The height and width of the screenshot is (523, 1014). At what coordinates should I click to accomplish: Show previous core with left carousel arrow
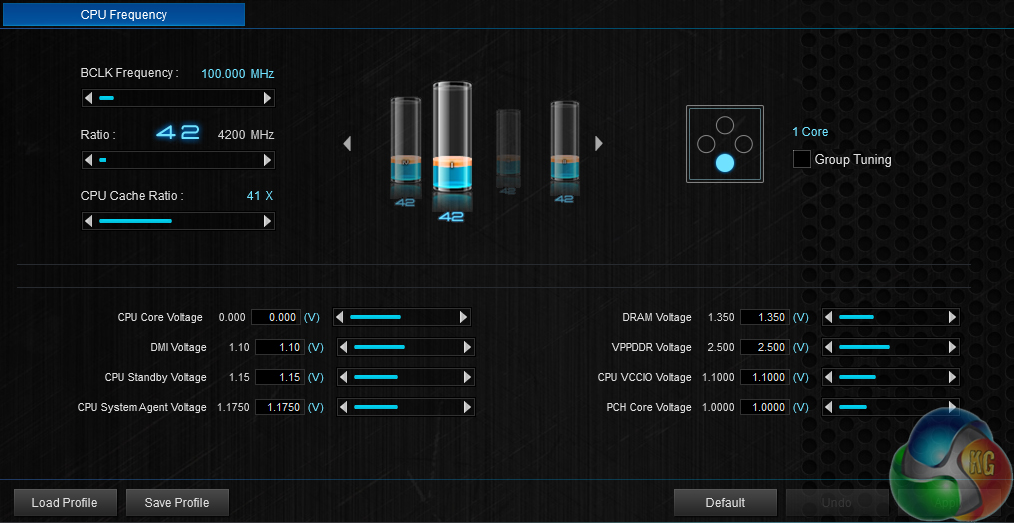[347, 144]
